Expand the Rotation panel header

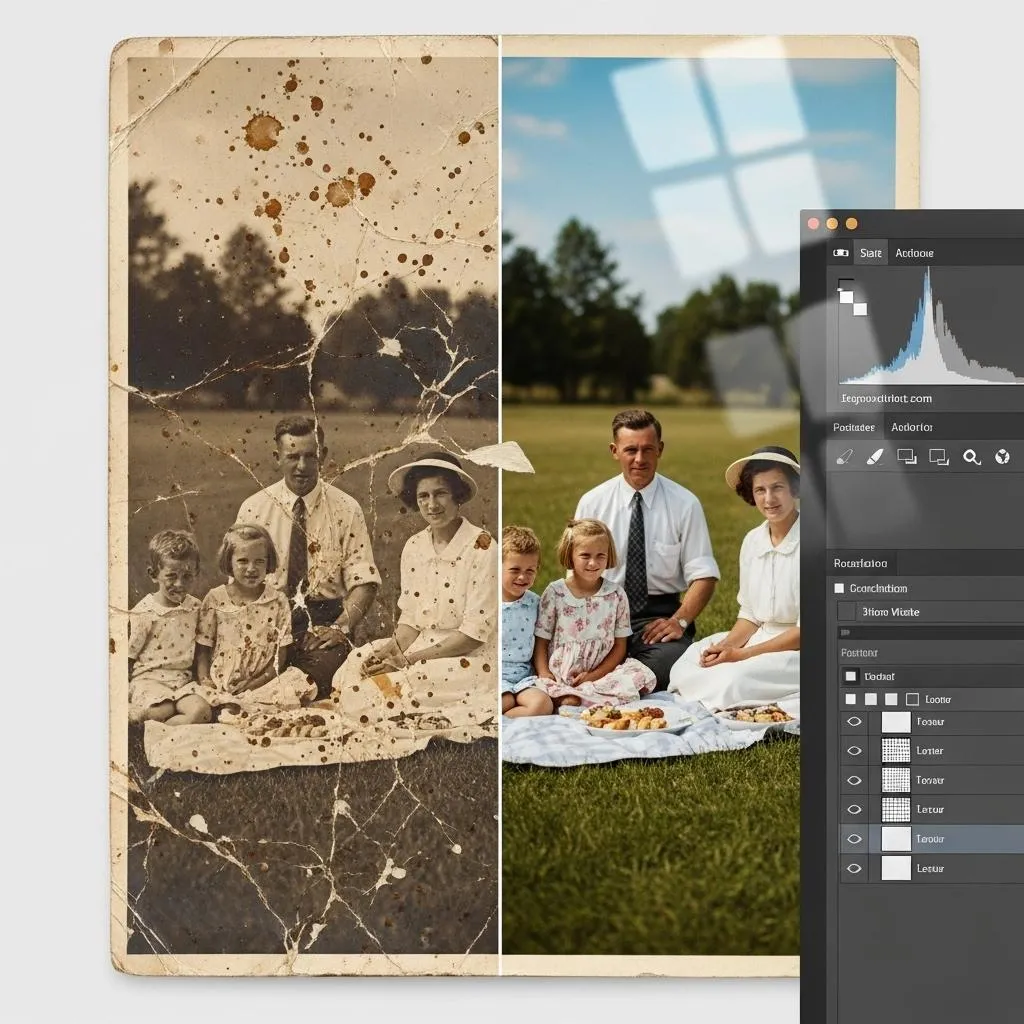[860, 563]
